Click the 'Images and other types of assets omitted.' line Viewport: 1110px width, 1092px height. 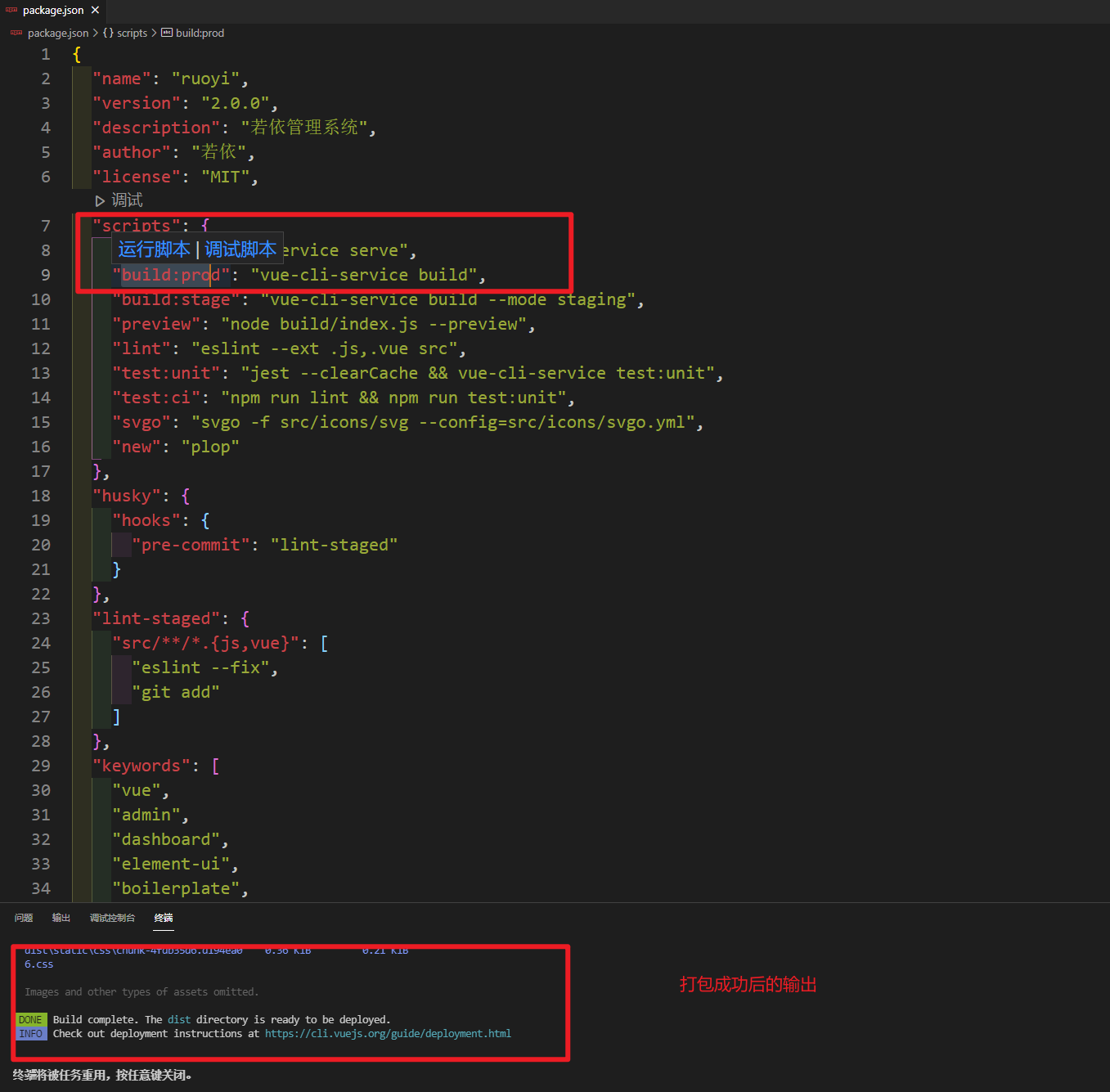[142, 992]
